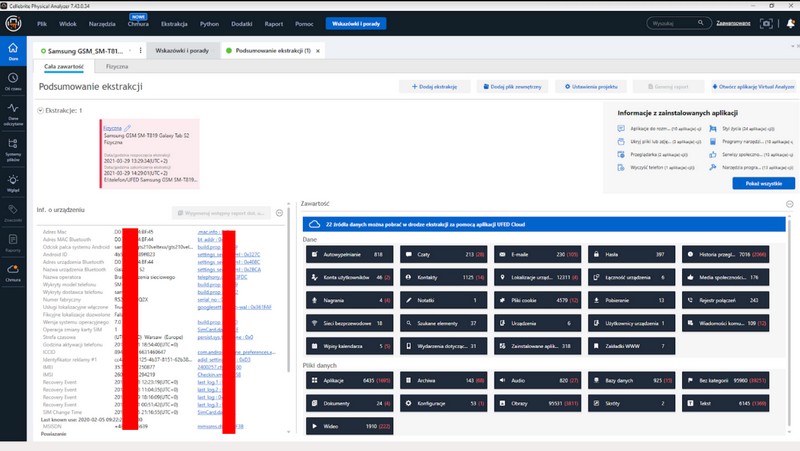Click the Pokaż wszystkie button
The height and width of the screenshot is (451, 800).
point(763,183)
